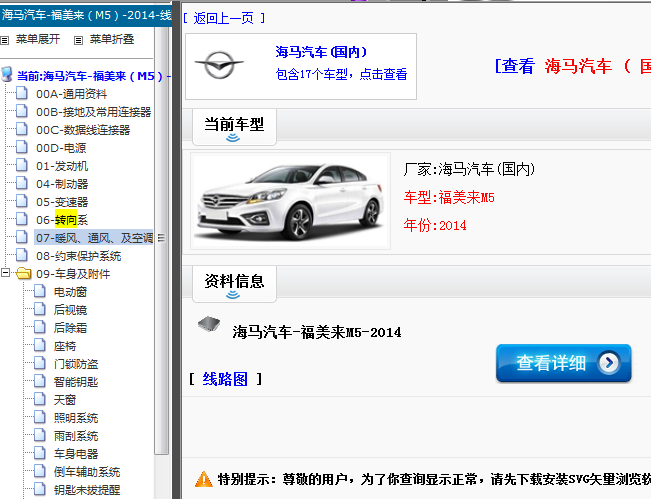Click the Haima brand logo icon
The height and width of the screenshot is (499, 651).
click(218, 66)
